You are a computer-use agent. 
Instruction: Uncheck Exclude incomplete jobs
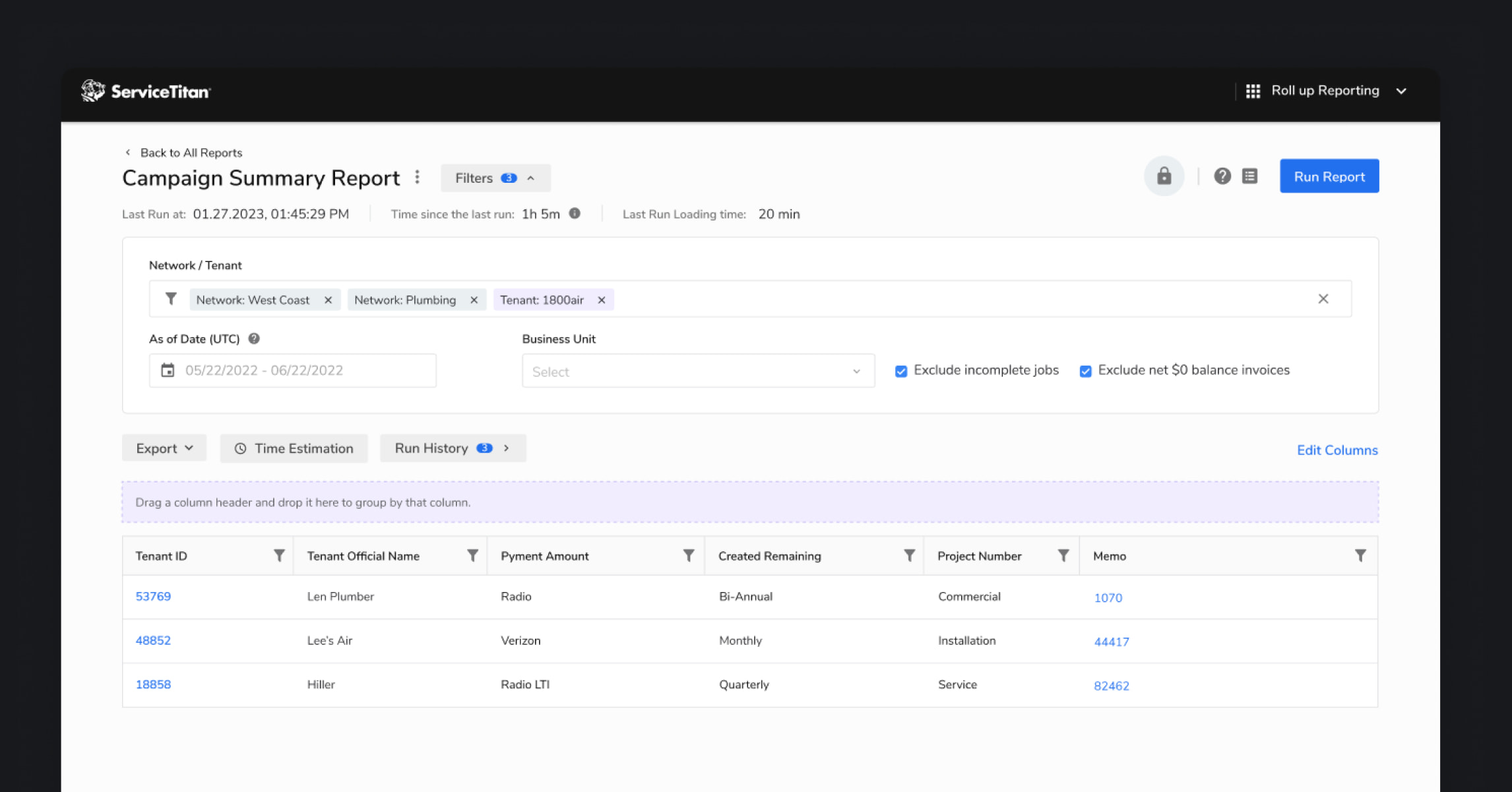click(x=901, y=371)
